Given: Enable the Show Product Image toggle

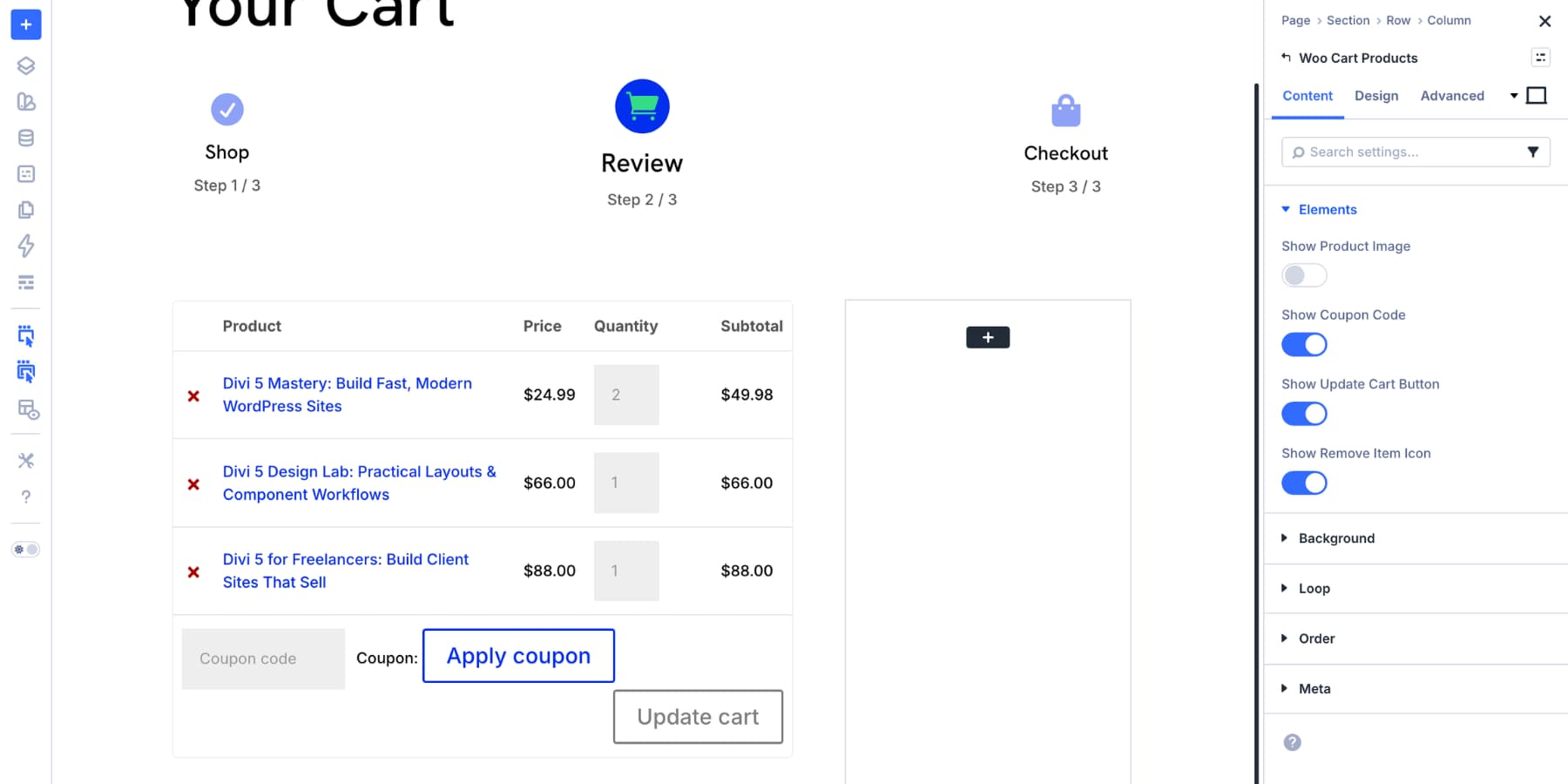Looking at the screenshot, I should pyautogui.click(x=1304, y=275).
